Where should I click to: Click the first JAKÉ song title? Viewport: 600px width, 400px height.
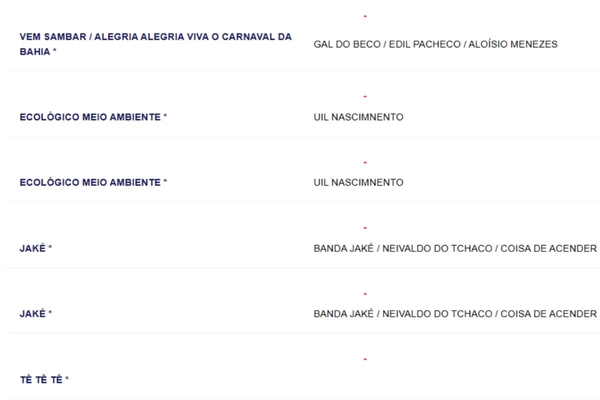[x=33, y=248]
